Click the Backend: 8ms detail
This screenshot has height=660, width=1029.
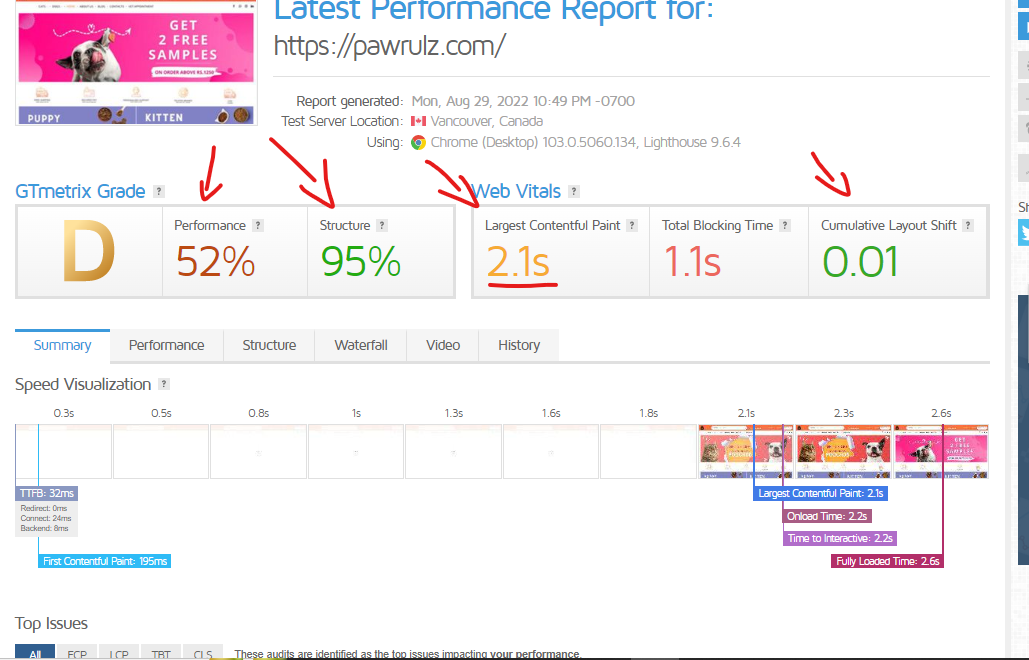tap(44, 528)
